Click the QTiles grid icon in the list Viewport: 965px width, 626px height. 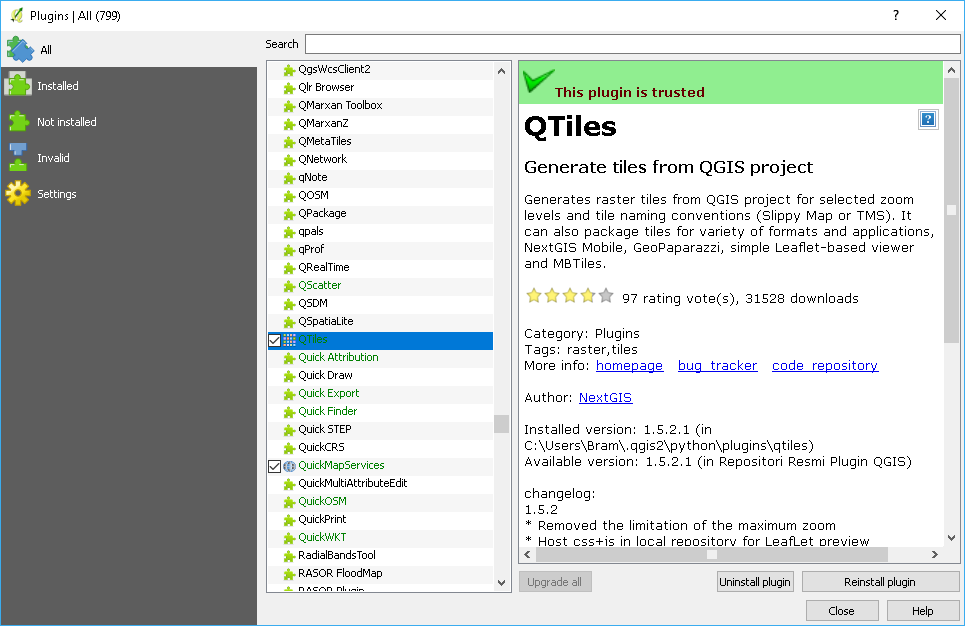coord(288,340)
